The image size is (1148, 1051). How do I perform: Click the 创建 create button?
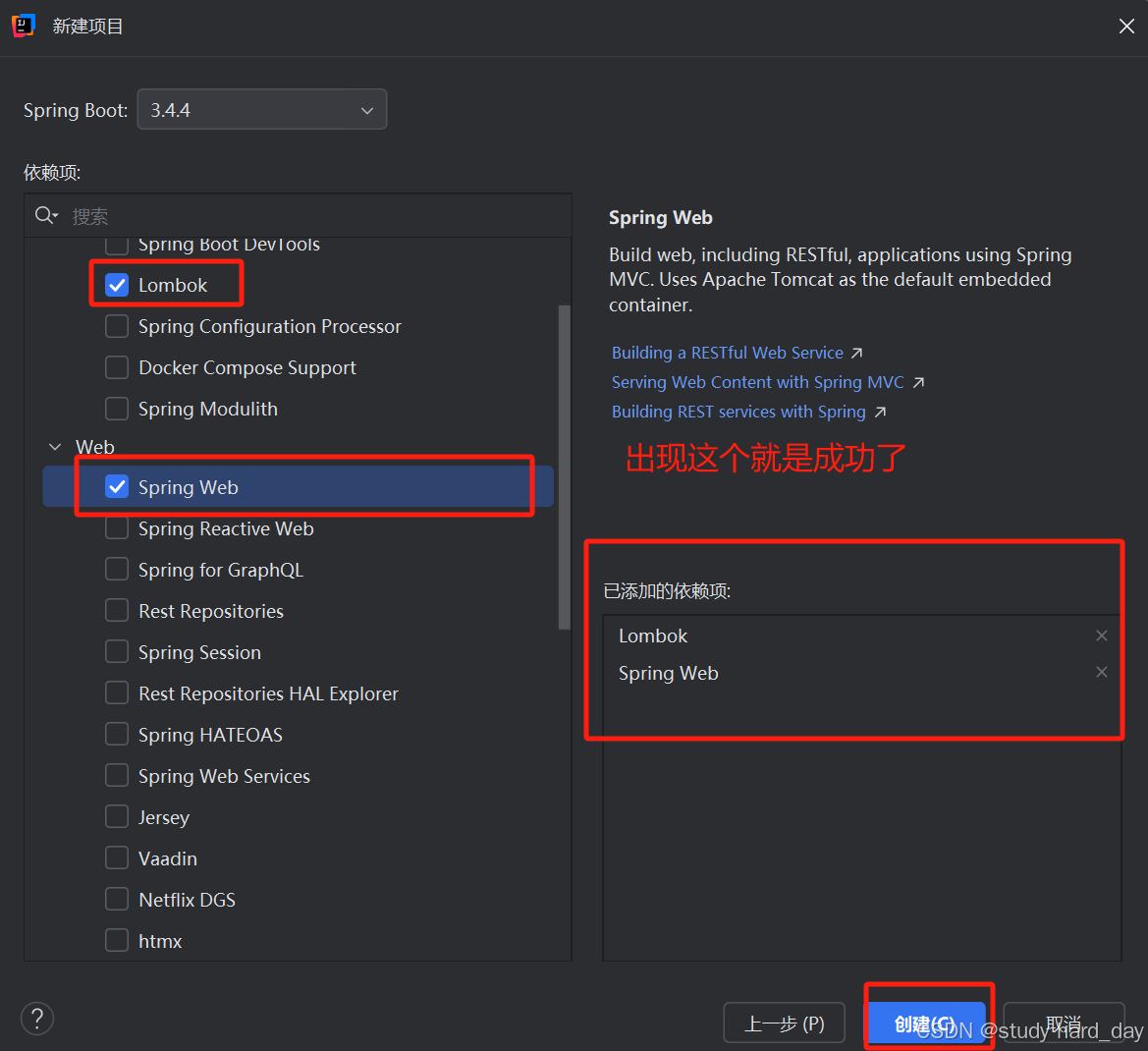click(x=925, y=1023)
